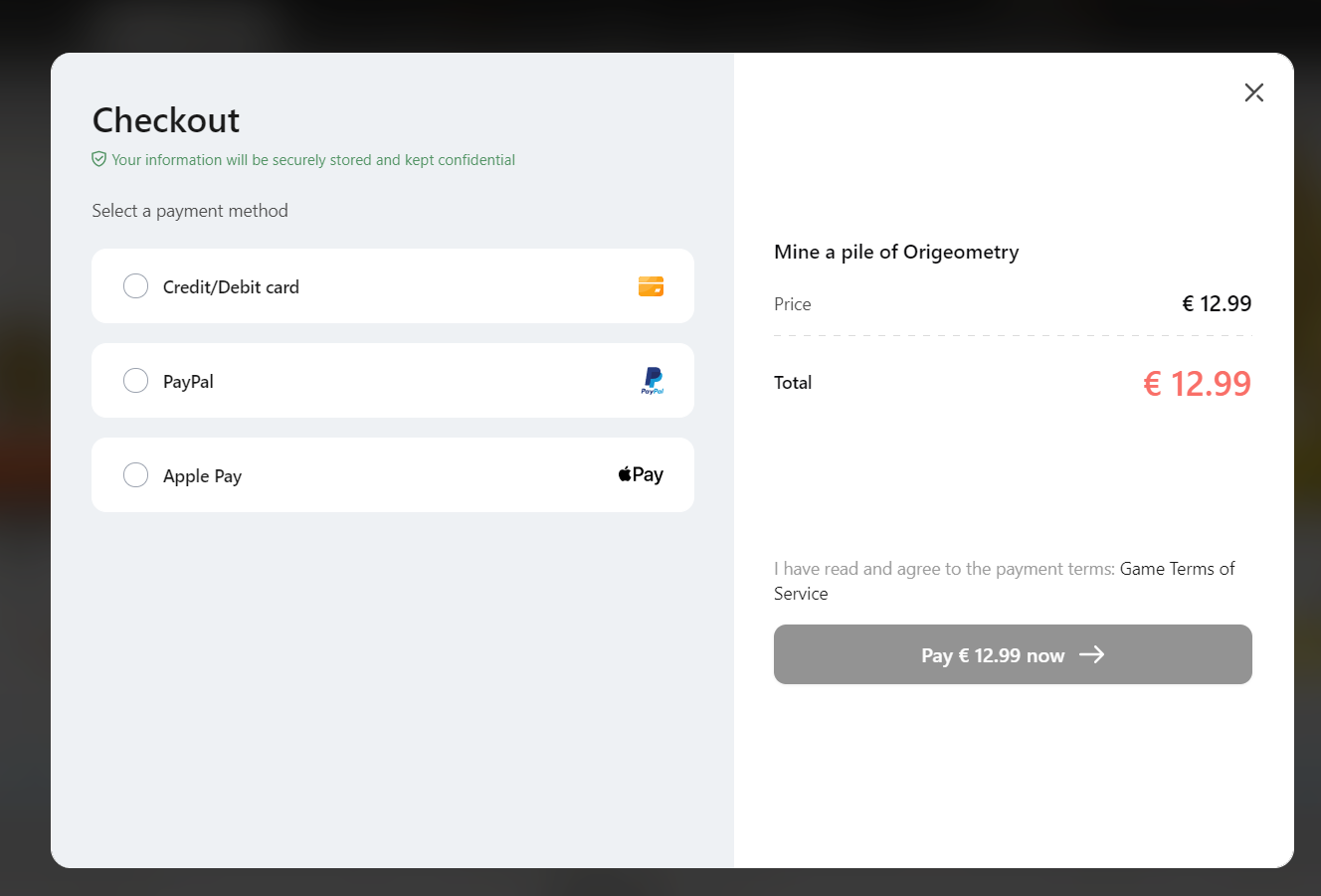Click the Credit/Debit card label
The height and width of the screenshot is (896, 1321).
231,287
